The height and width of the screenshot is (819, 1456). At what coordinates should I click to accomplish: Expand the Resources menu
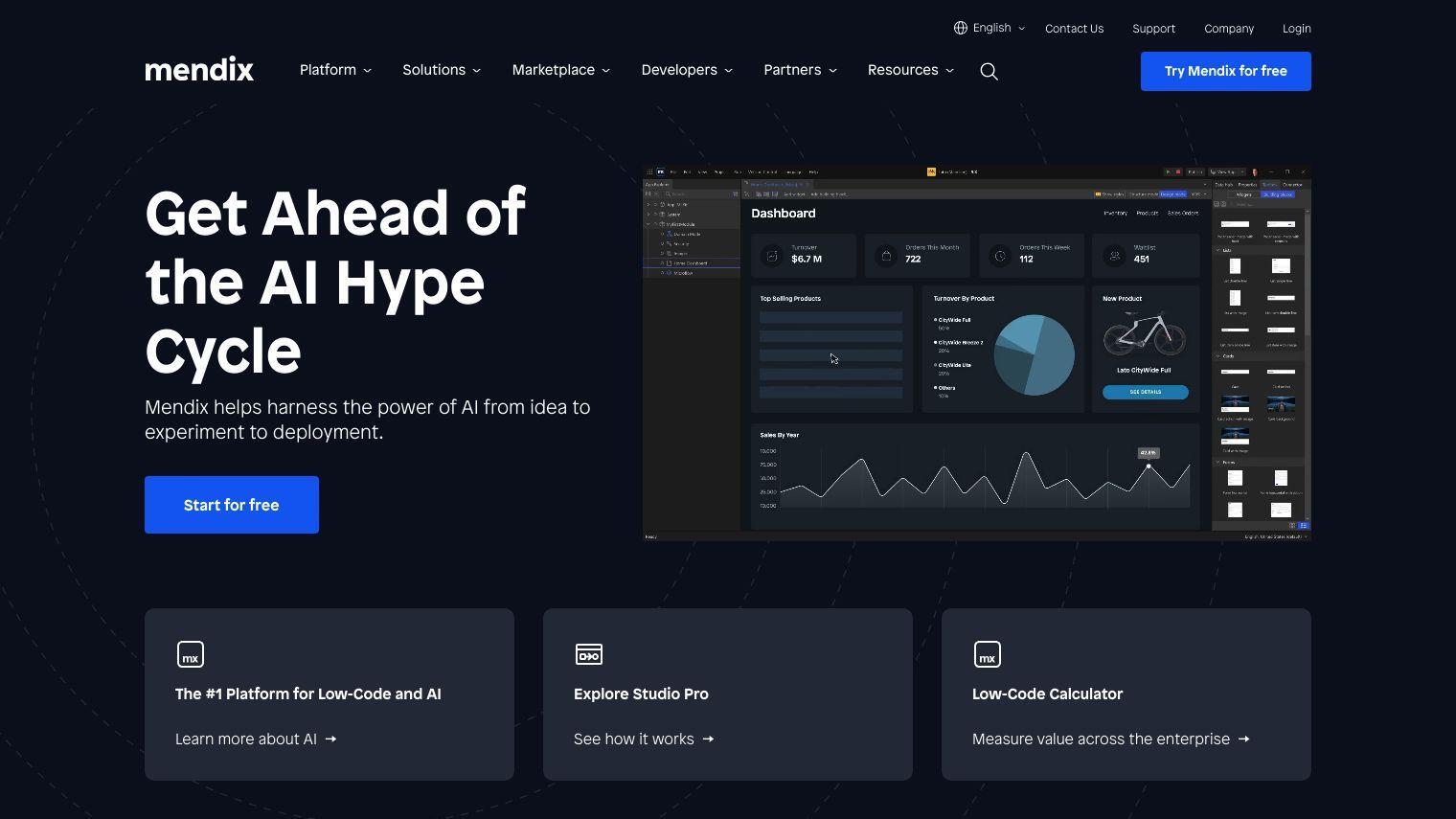coord(911,70)
